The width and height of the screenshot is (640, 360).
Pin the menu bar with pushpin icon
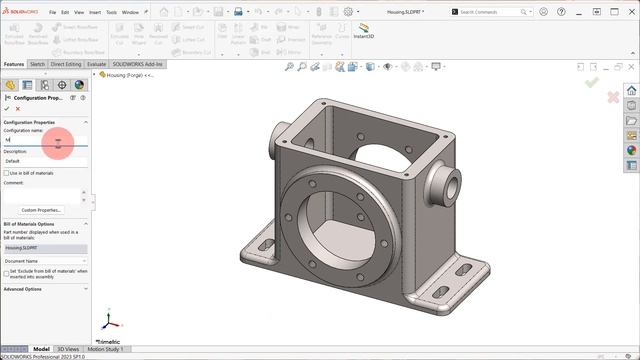pos(146,12)
